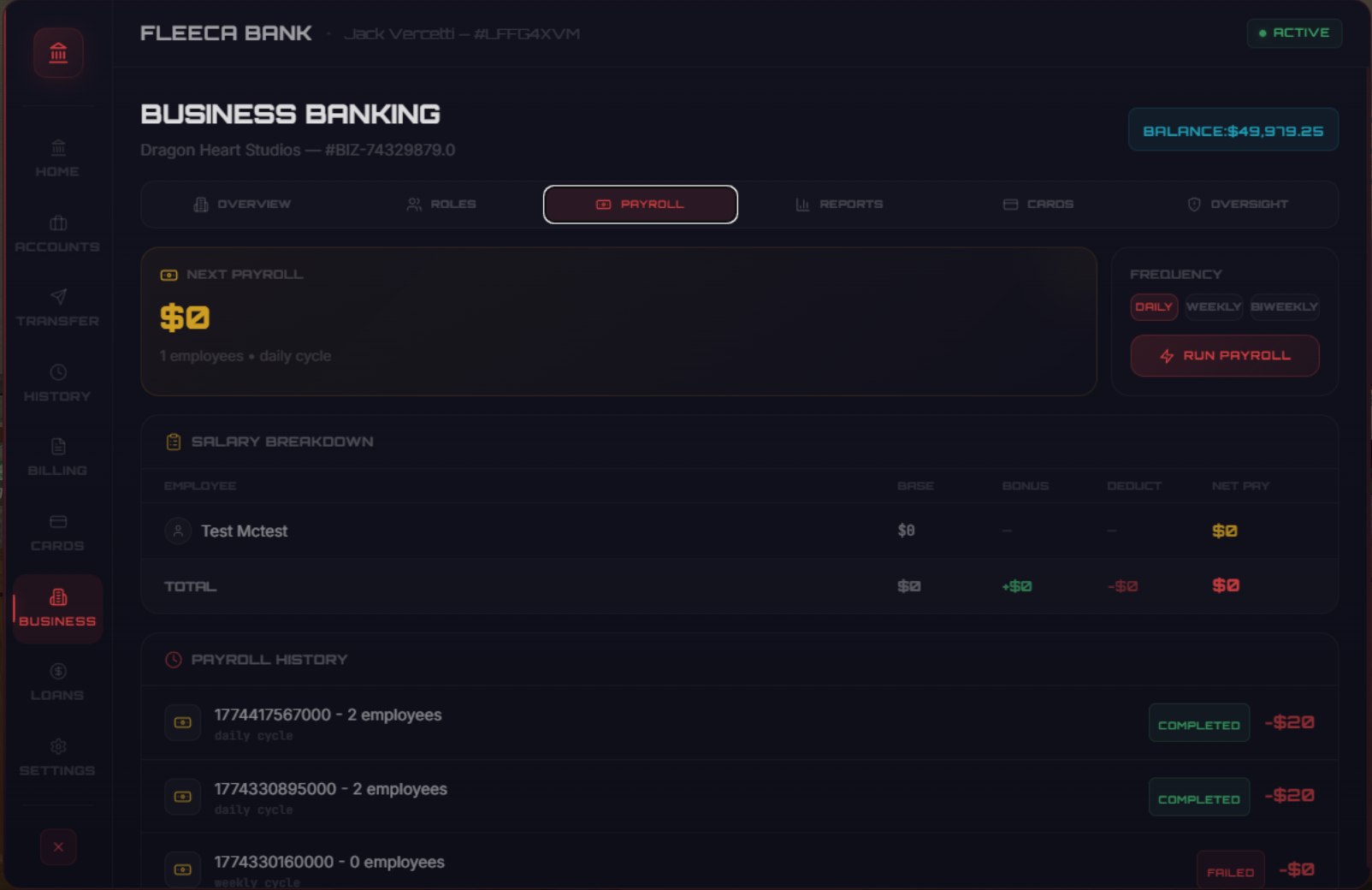Image resolution: width=1372 pixels, height=890 pixels.
Task: Click the Fleeca Bank logo icon
Action: coord(58,53)
